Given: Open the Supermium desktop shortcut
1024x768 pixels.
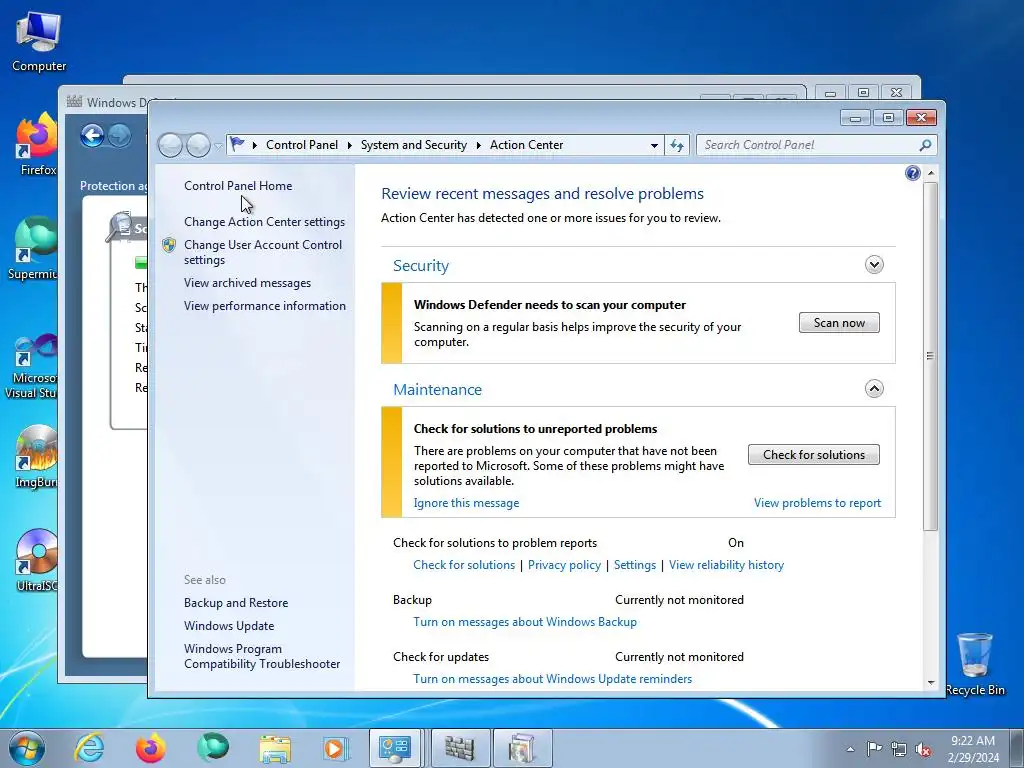Looking at the screenshot, I should point(33,248).
